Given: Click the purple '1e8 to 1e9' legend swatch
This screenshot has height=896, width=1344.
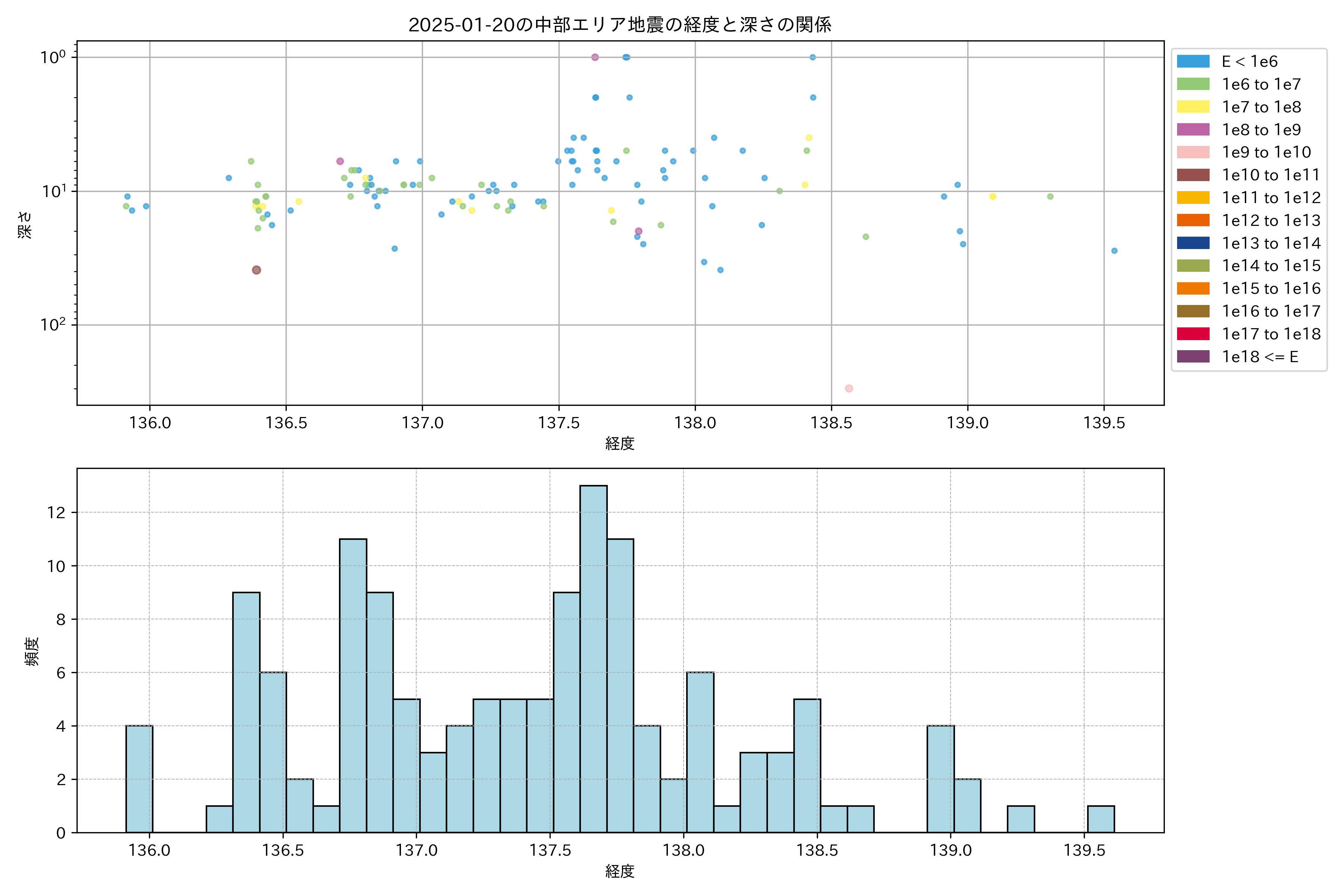Looking at the screenshot, I should tap(1193, 130).
